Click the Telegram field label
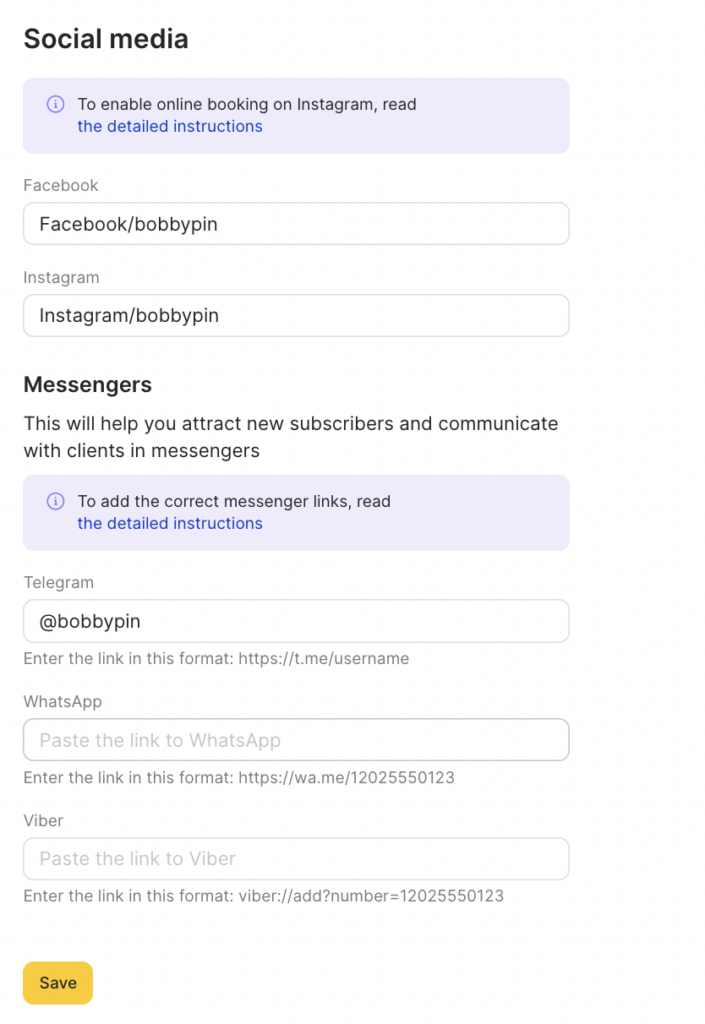705x1024 pixels. click(x=58, y=582)
